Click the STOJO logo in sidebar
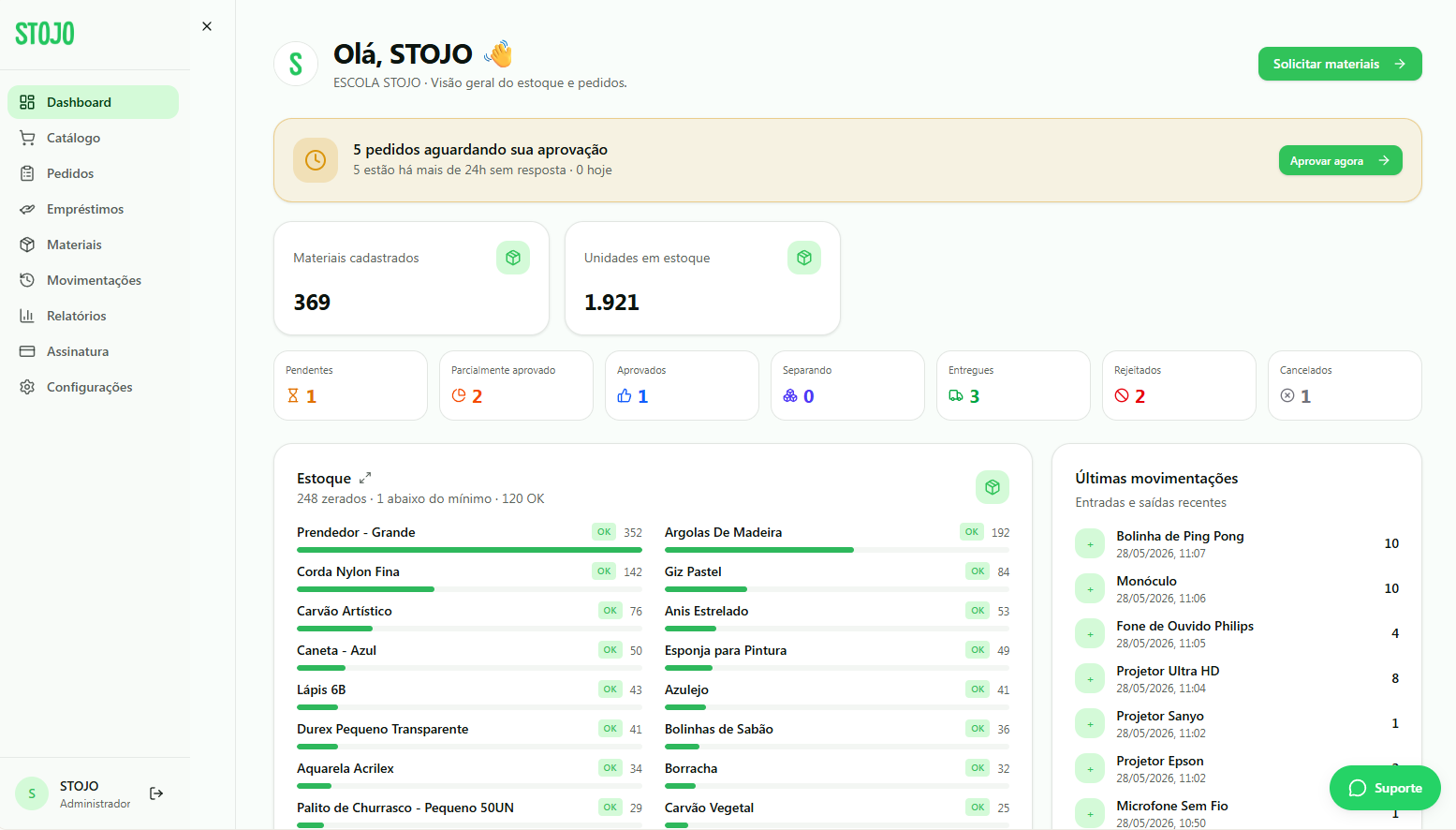 tap(45, 34)
